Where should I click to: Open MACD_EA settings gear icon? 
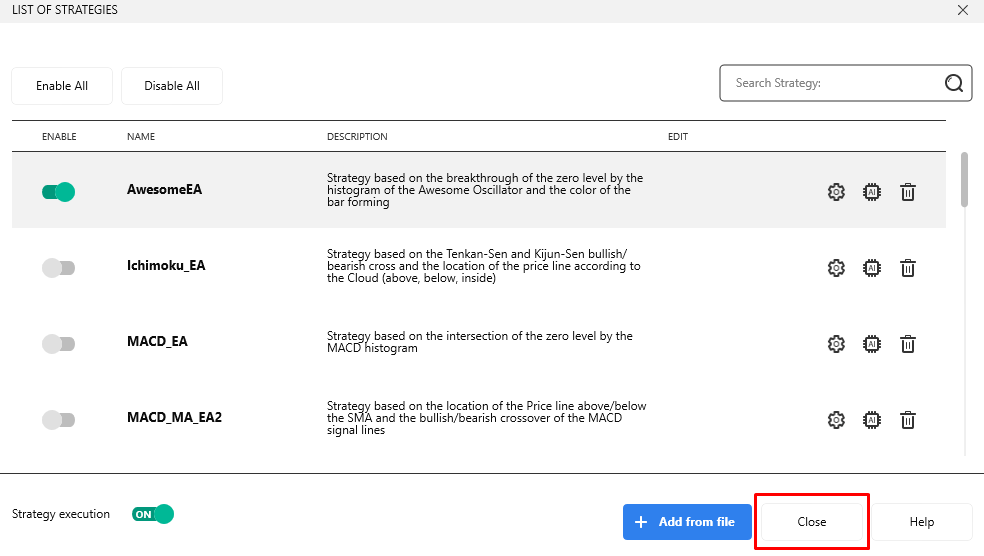[836, 344]
